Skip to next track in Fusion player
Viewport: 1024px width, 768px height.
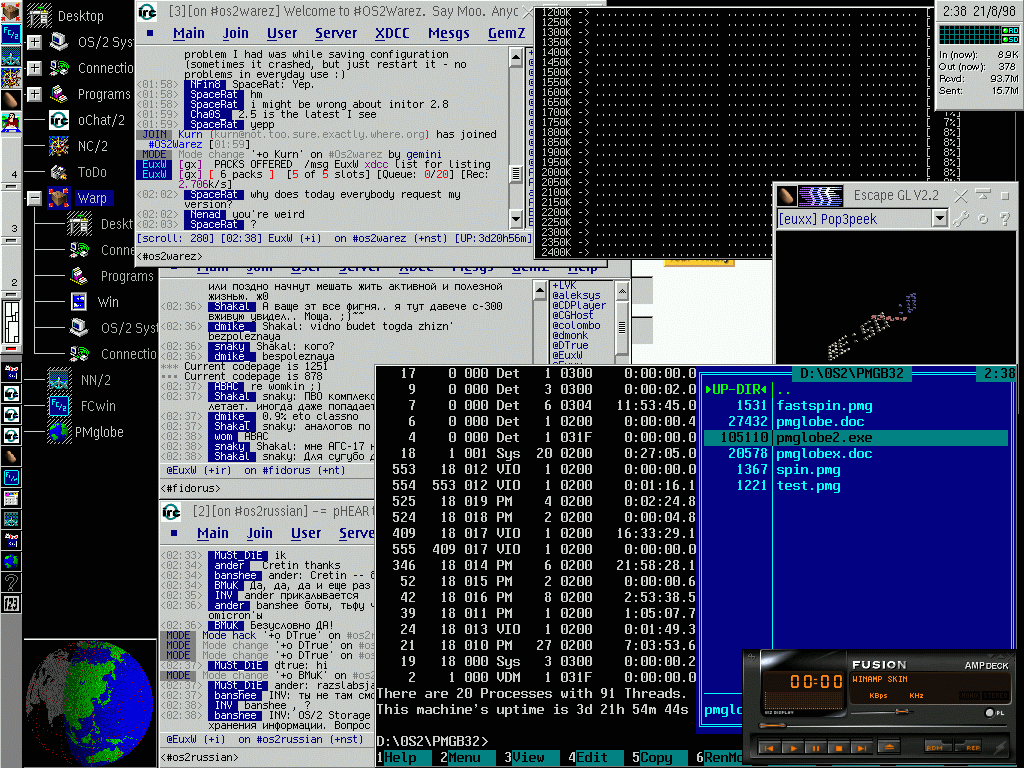click(861, 748)
